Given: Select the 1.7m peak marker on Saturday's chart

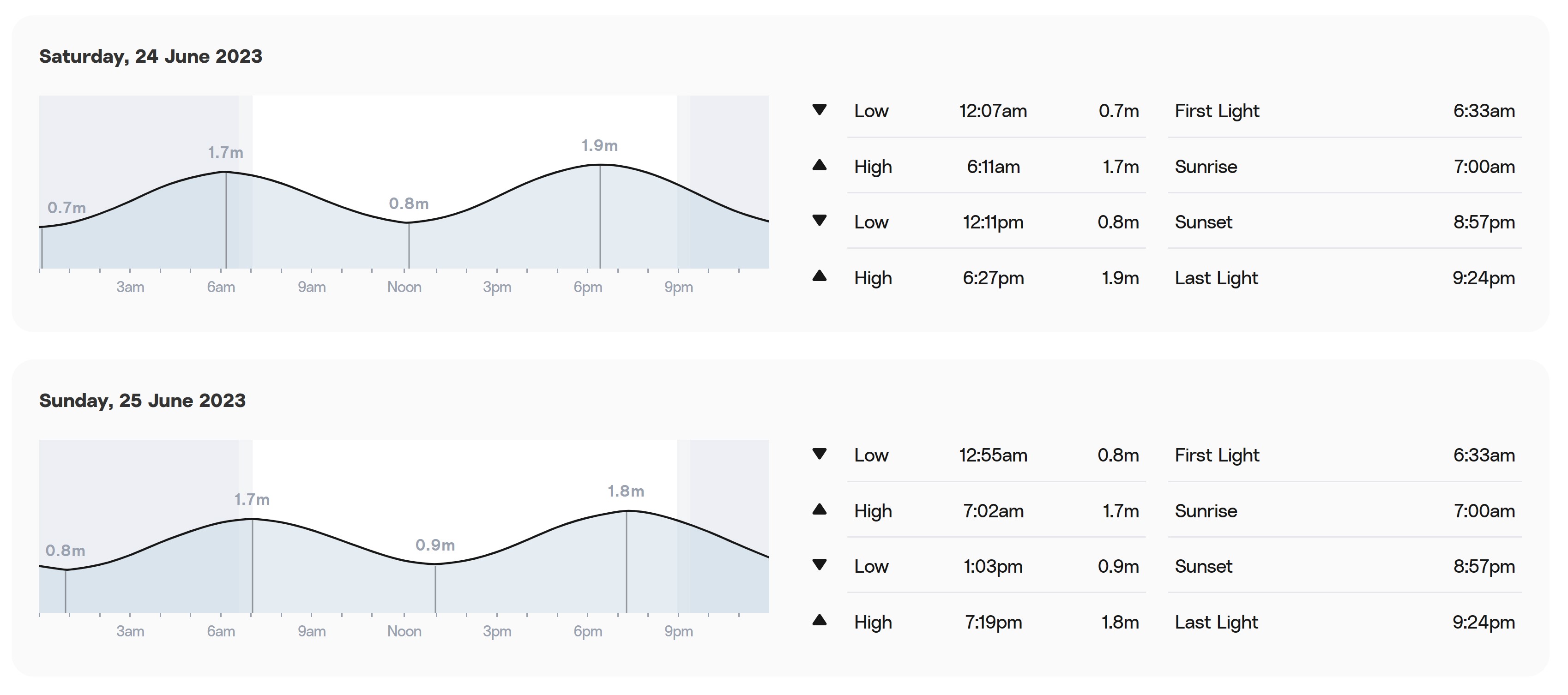Looking at the screenshot, I should 225,152.
